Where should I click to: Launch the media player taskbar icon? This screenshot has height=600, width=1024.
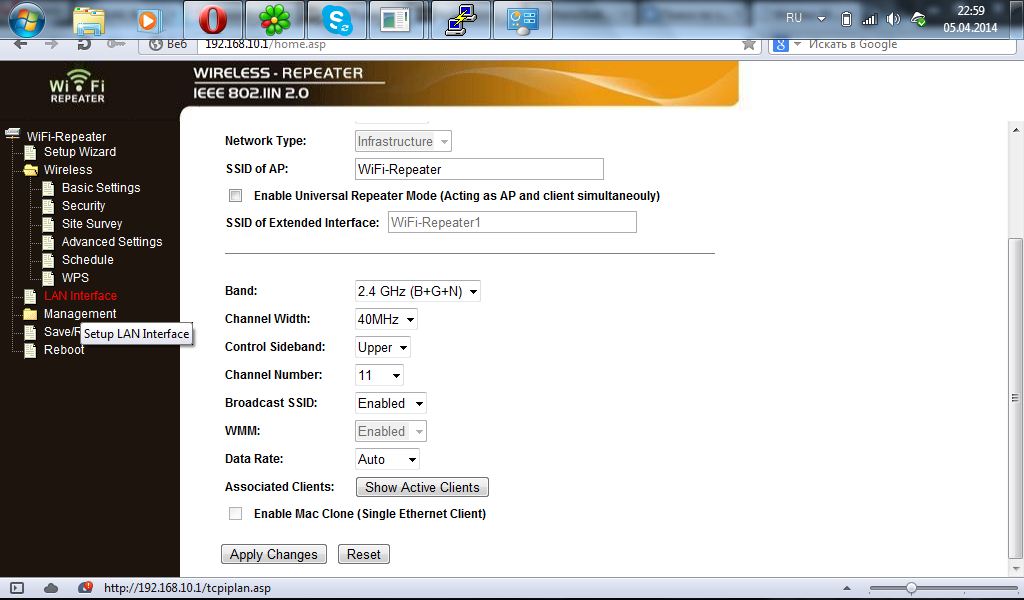[x=148, y=21]
